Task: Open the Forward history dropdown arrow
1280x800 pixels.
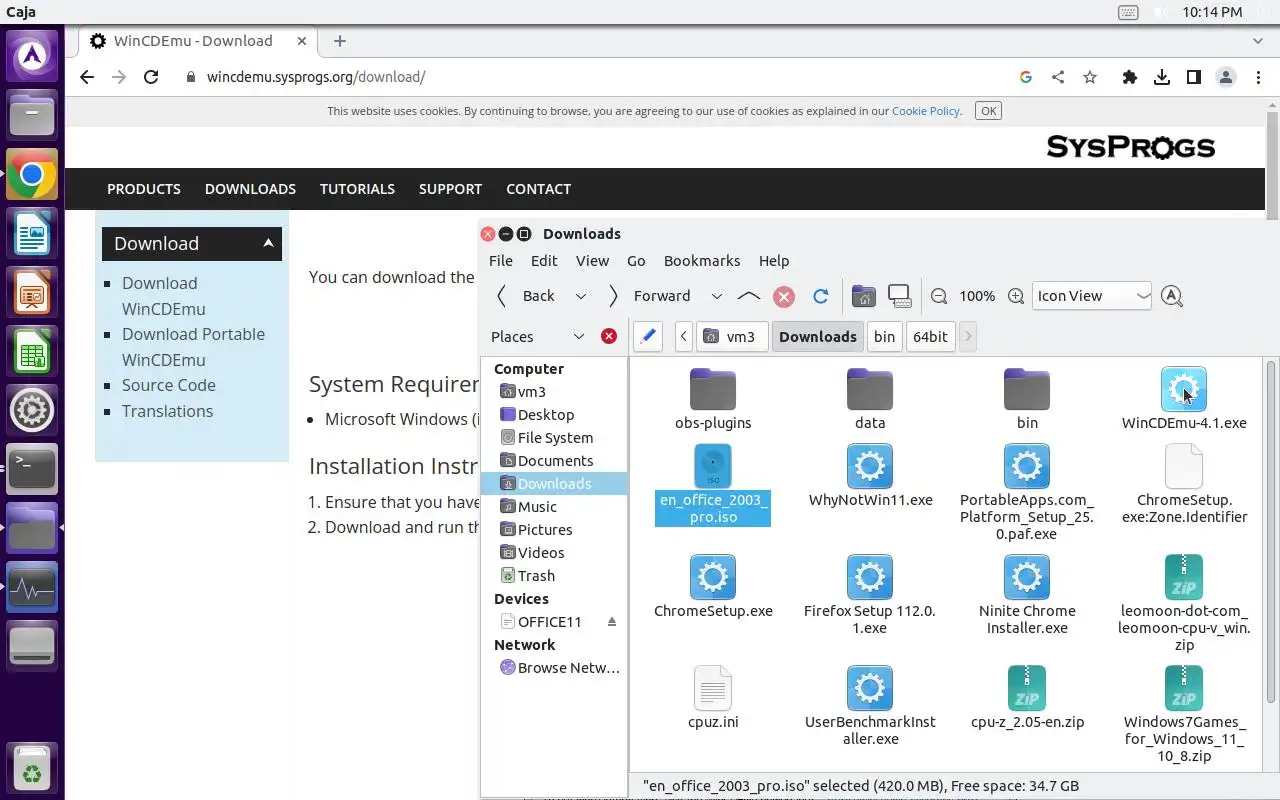Action: [x=716, y=296]
